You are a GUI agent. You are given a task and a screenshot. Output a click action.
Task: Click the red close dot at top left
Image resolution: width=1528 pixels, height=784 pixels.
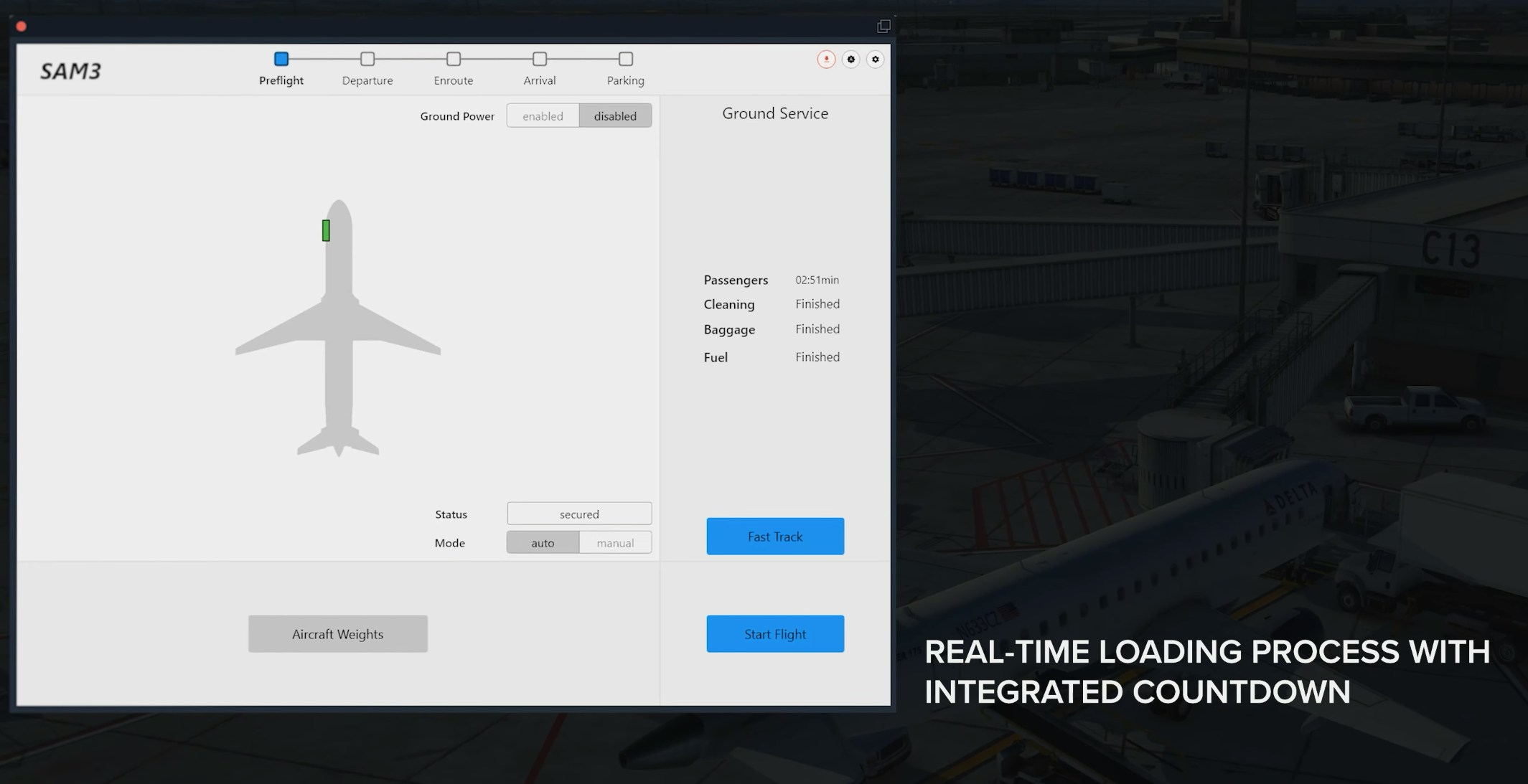pos(22,27)
